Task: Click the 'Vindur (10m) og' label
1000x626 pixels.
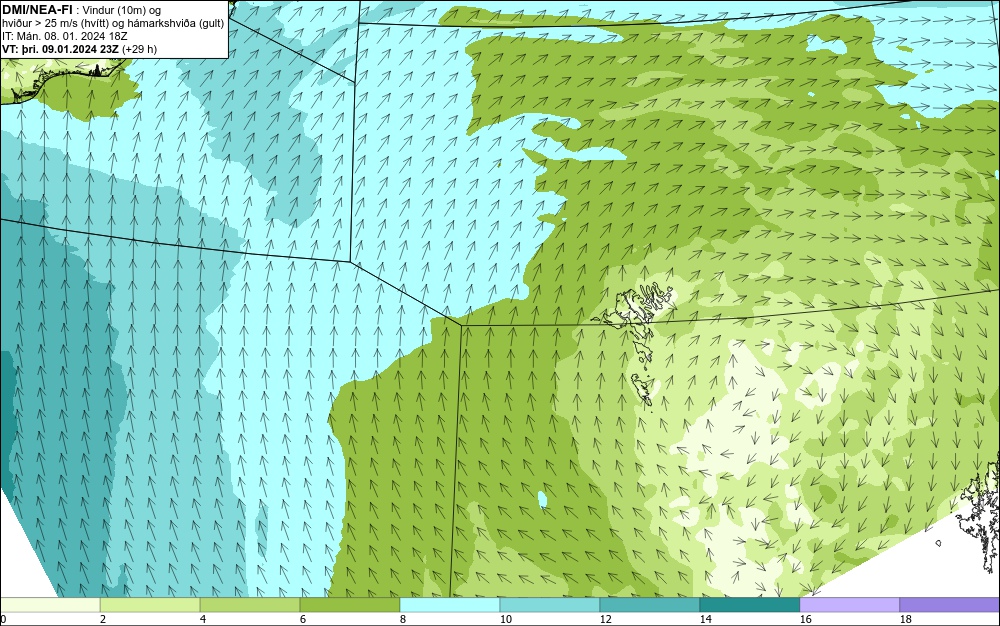Action: pos(122,10)
